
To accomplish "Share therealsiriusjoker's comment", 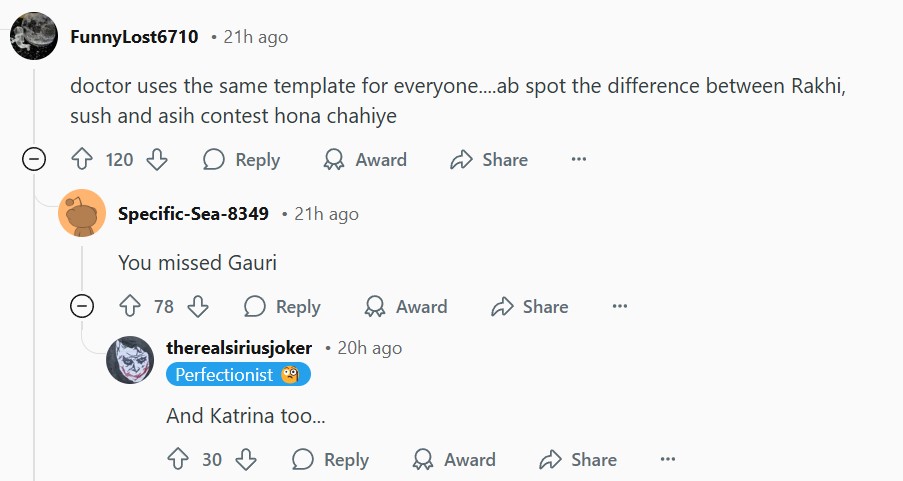I will pyautogui.click(x=577, y=460).
